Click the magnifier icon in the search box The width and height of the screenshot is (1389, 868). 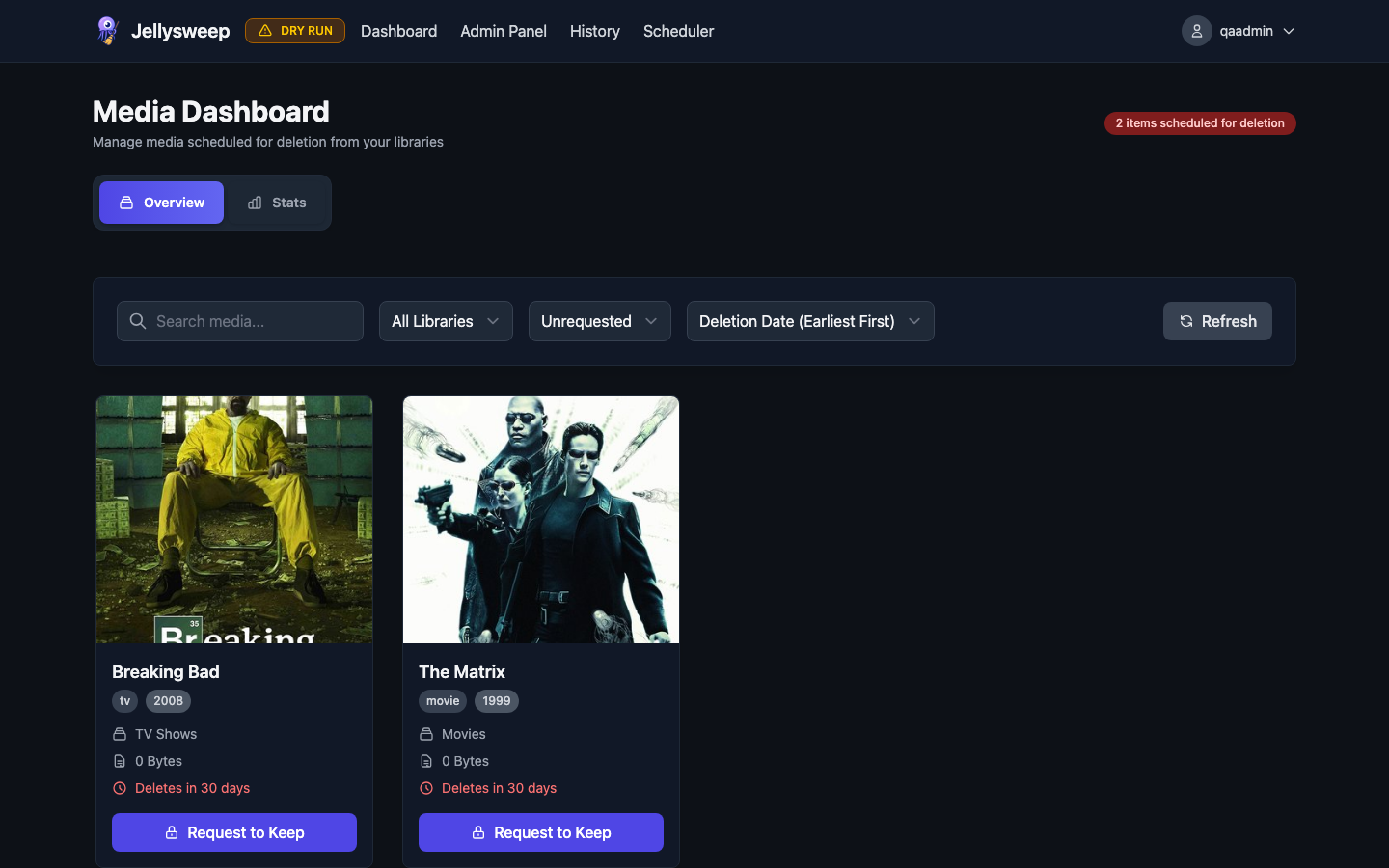coord(138,321)
